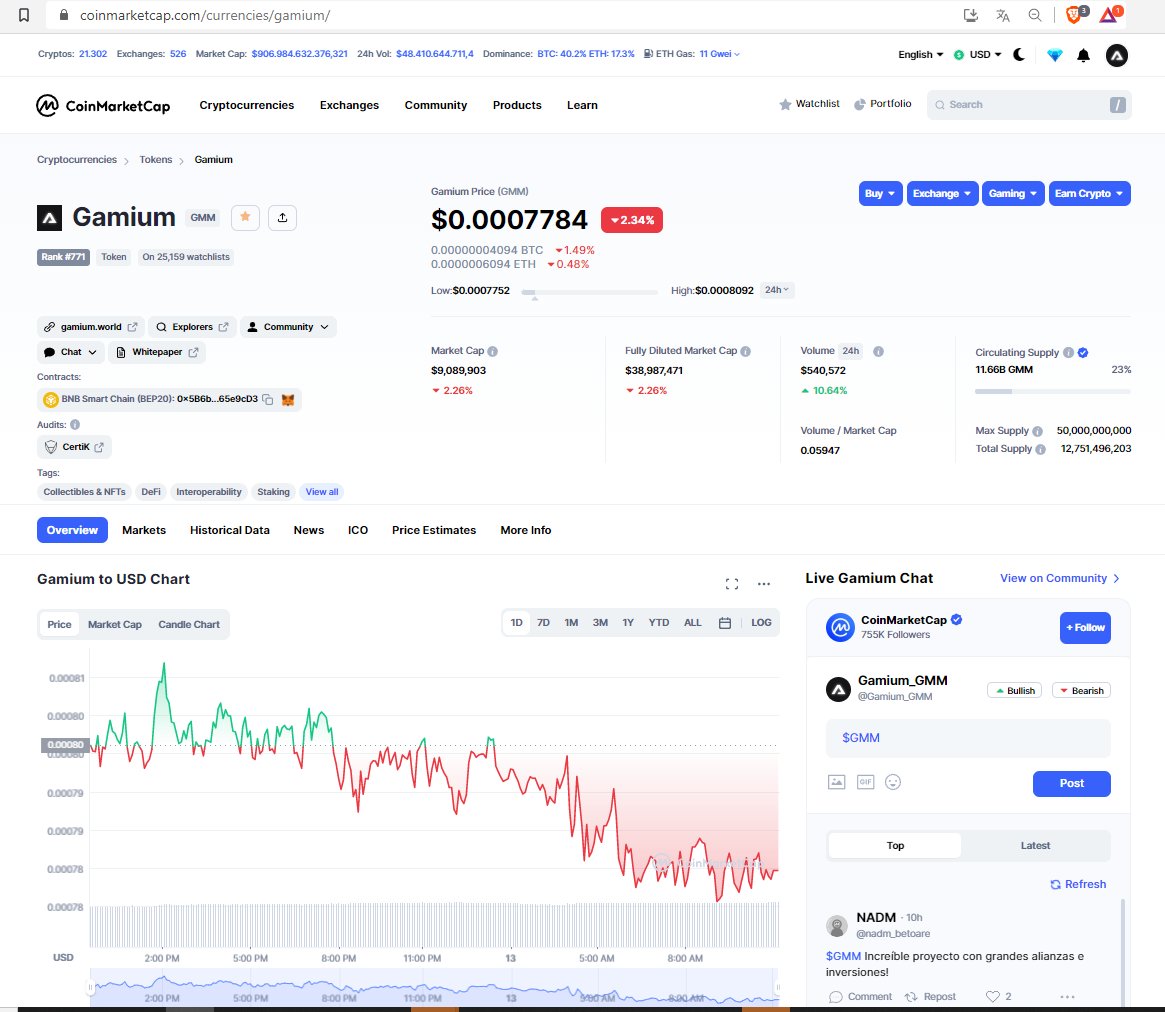Add Gamium to watchlist star button
The image size is (1165, 1012).
[245, 218]
